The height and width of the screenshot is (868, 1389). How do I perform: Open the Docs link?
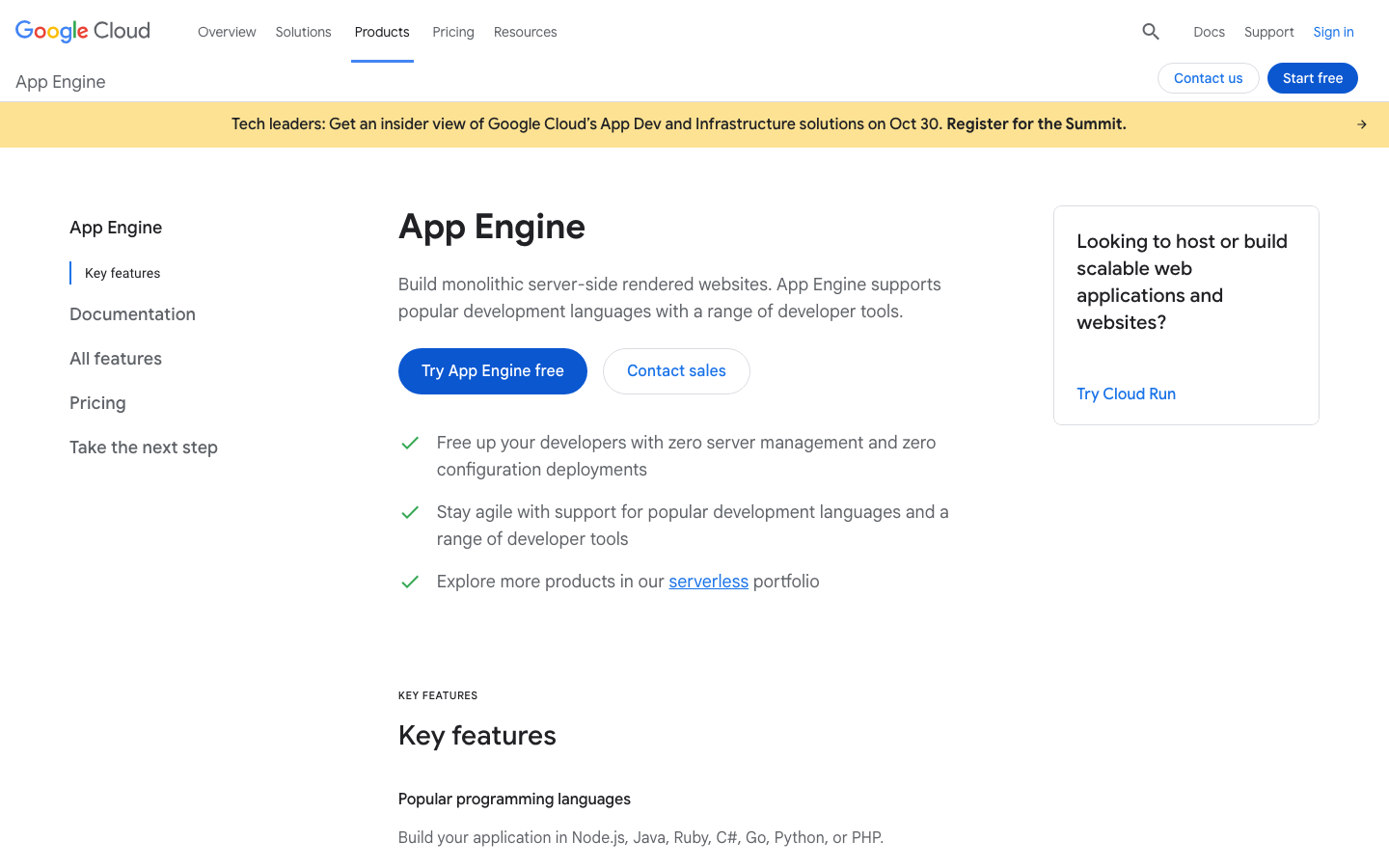1209,32
